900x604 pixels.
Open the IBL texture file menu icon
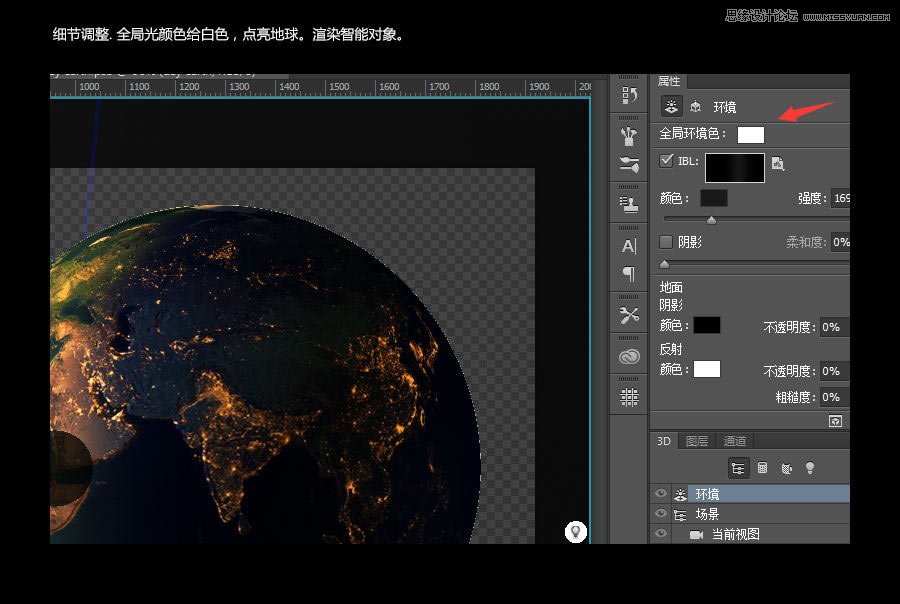[x=778, y=163]
